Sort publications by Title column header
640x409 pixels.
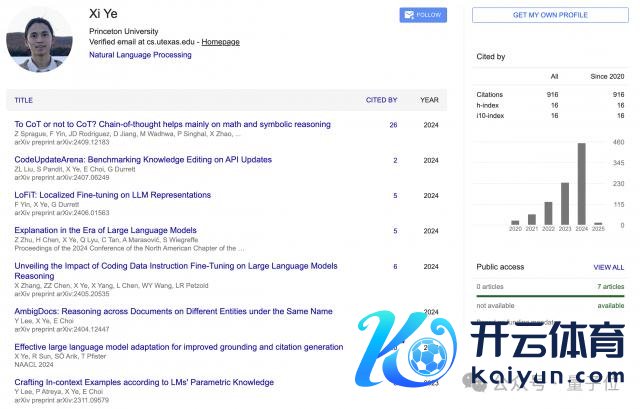tap(24, 100)
